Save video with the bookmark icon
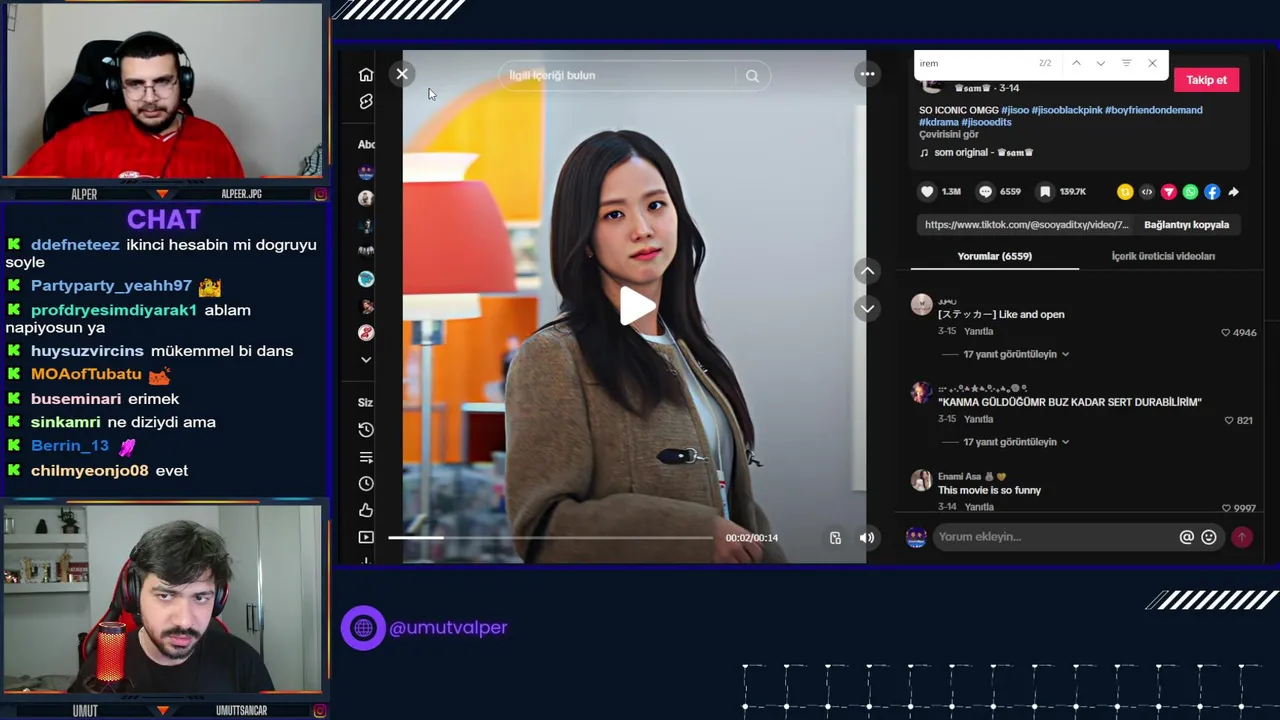Screen dimensions: 1280x720 (1045, 192)
